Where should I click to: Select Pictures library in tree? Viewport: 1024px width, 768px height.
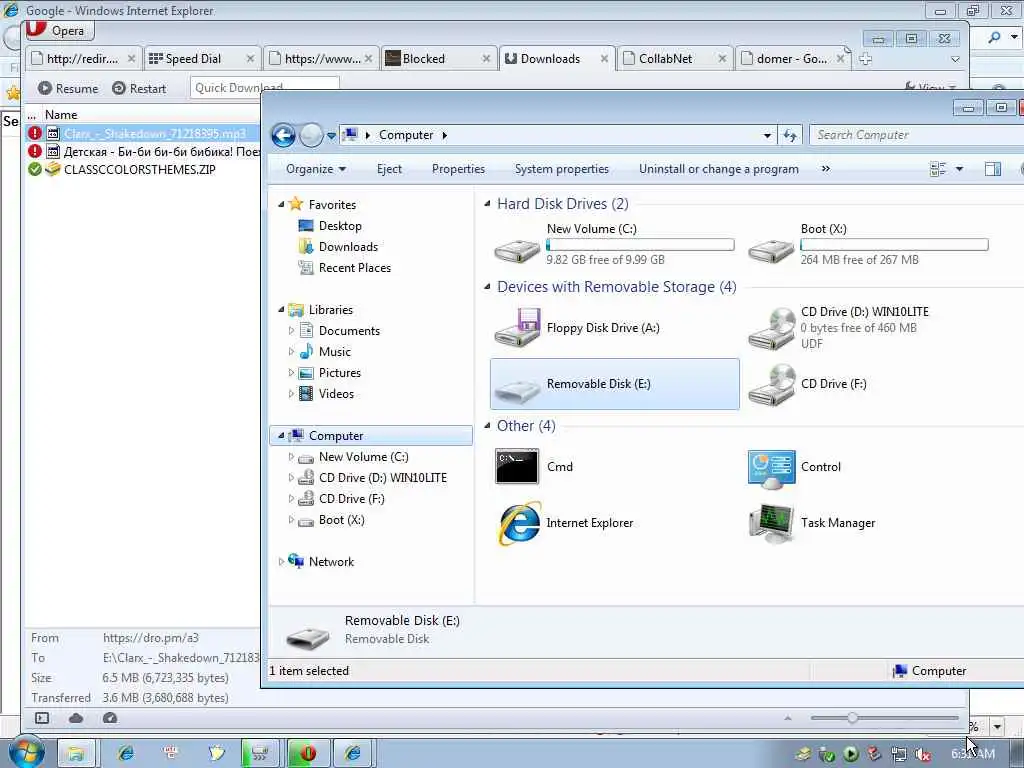[x=340, y=373]
